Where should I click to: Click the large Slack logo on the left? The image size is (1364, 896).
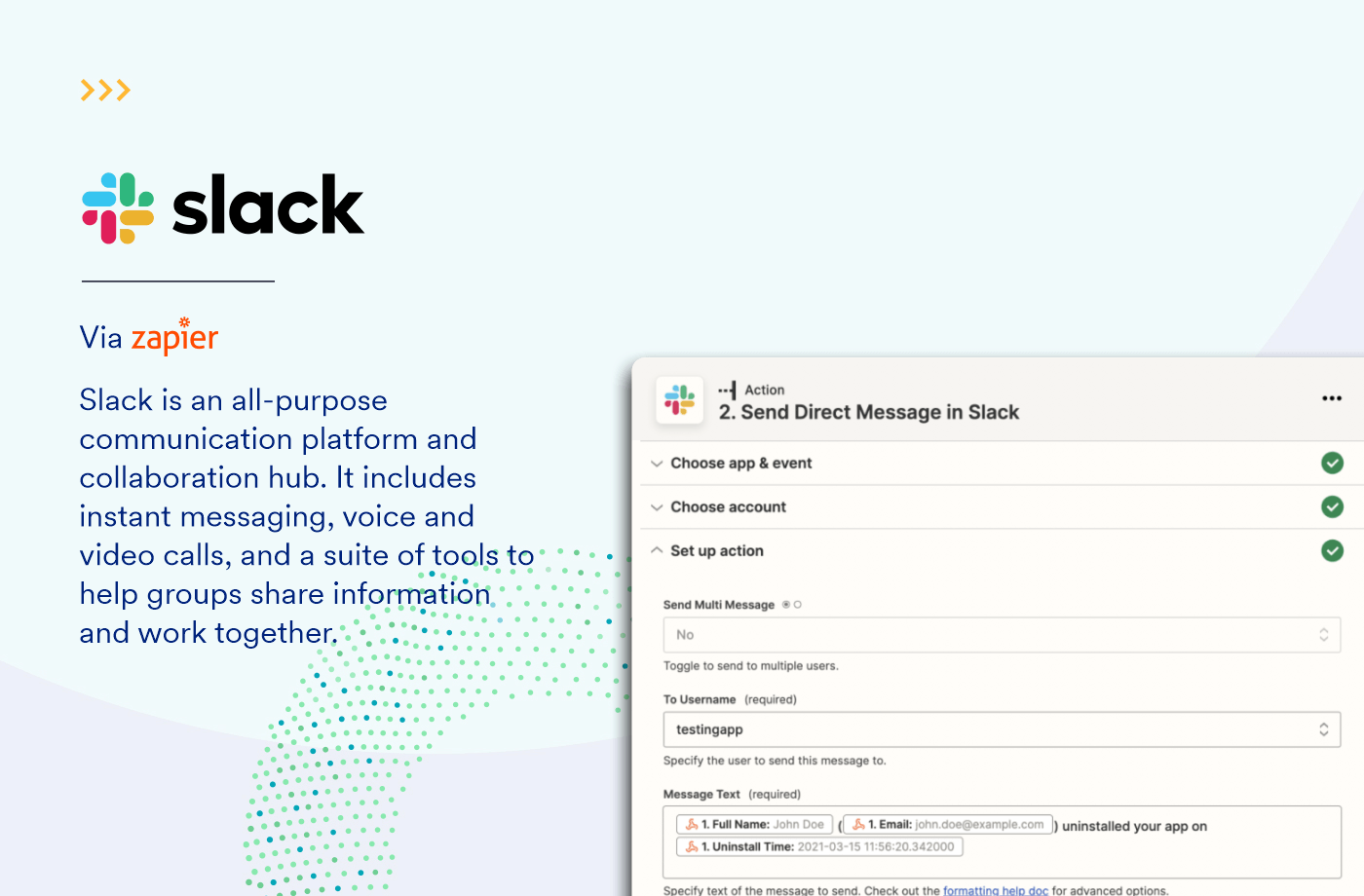pyautogui.click(x=223, y=207)
